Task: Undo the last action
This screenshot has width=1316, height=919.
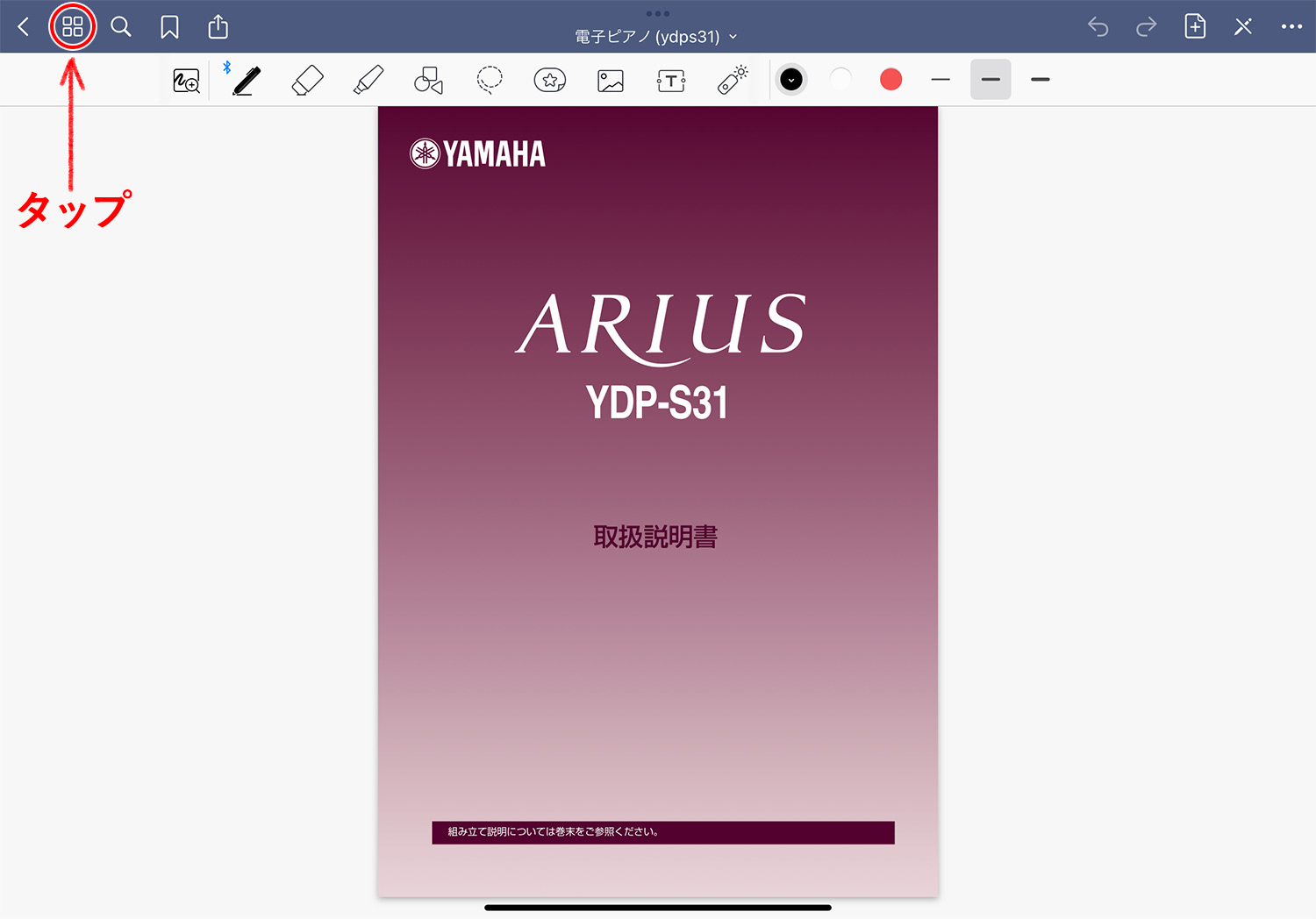Action: 1098,27
